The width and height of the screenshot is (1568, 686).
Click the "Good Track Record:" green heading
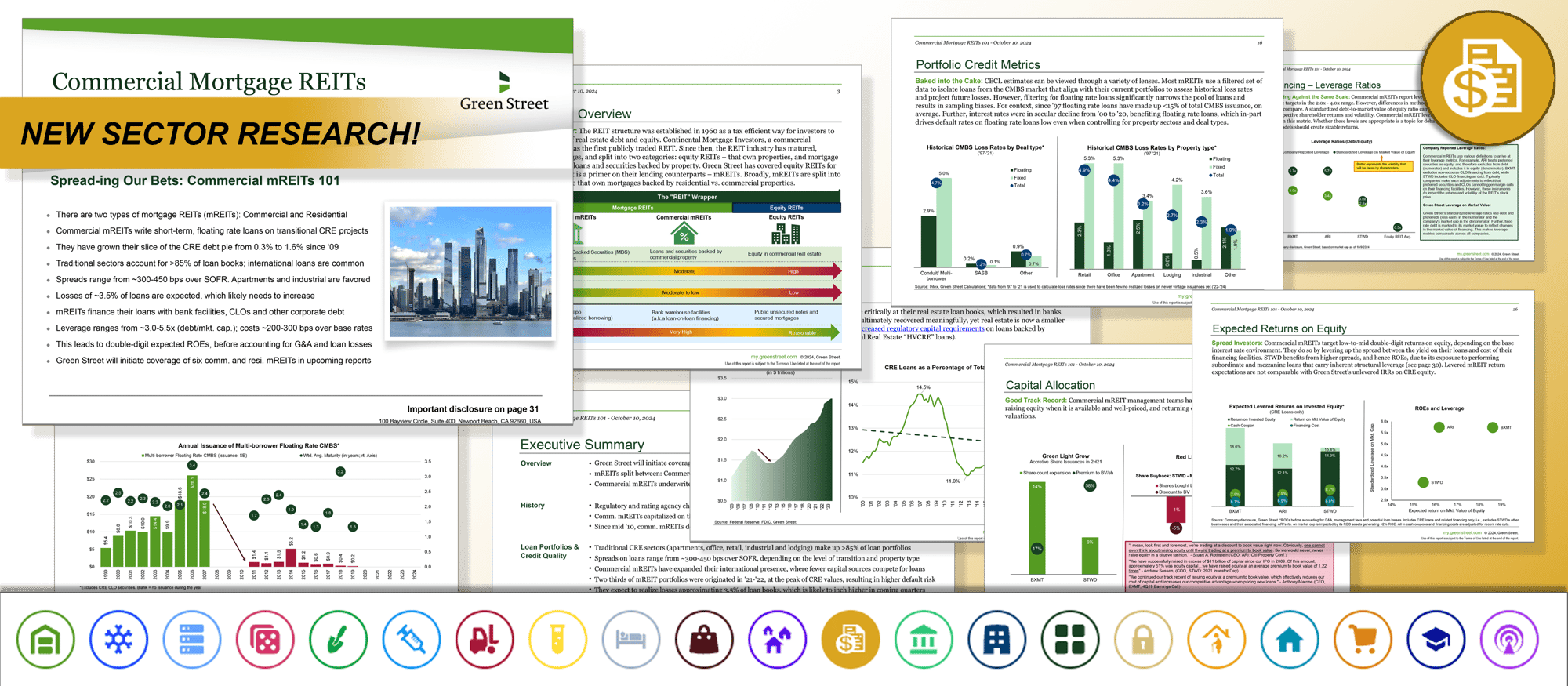point(1035,401)
